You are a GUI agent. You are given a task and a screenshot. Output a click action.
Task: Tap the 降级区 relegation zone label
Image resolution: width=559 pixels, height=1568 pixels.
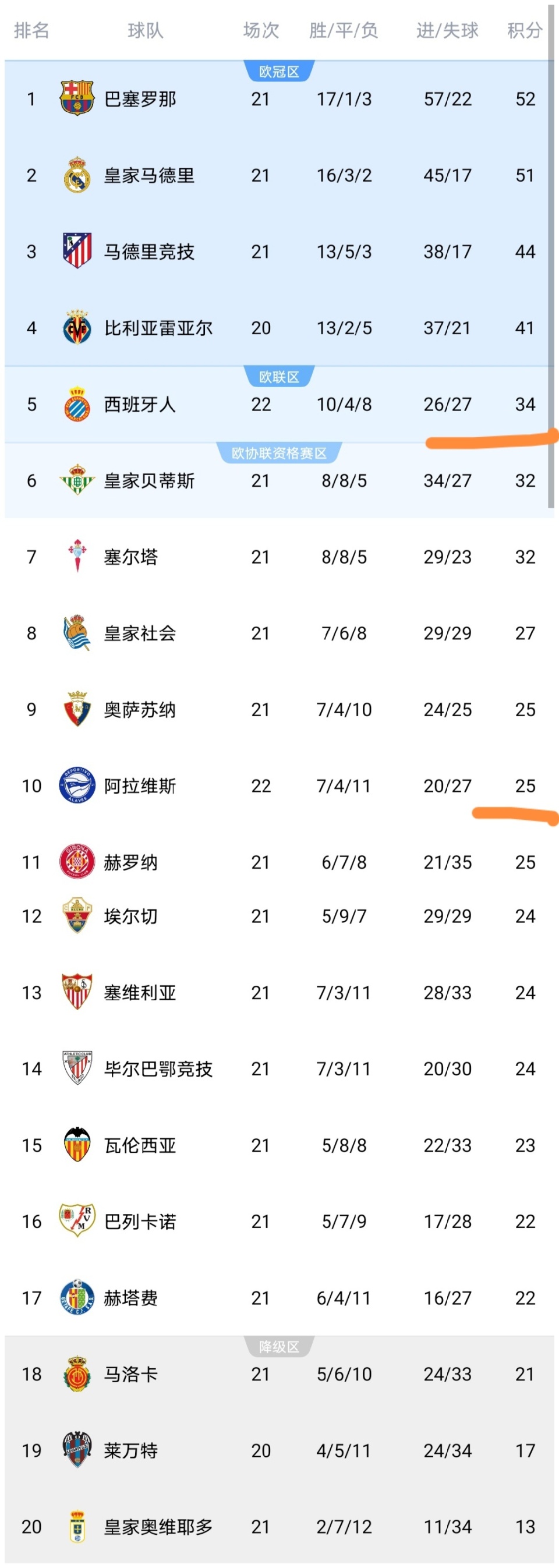click(x=279, y=1347)
